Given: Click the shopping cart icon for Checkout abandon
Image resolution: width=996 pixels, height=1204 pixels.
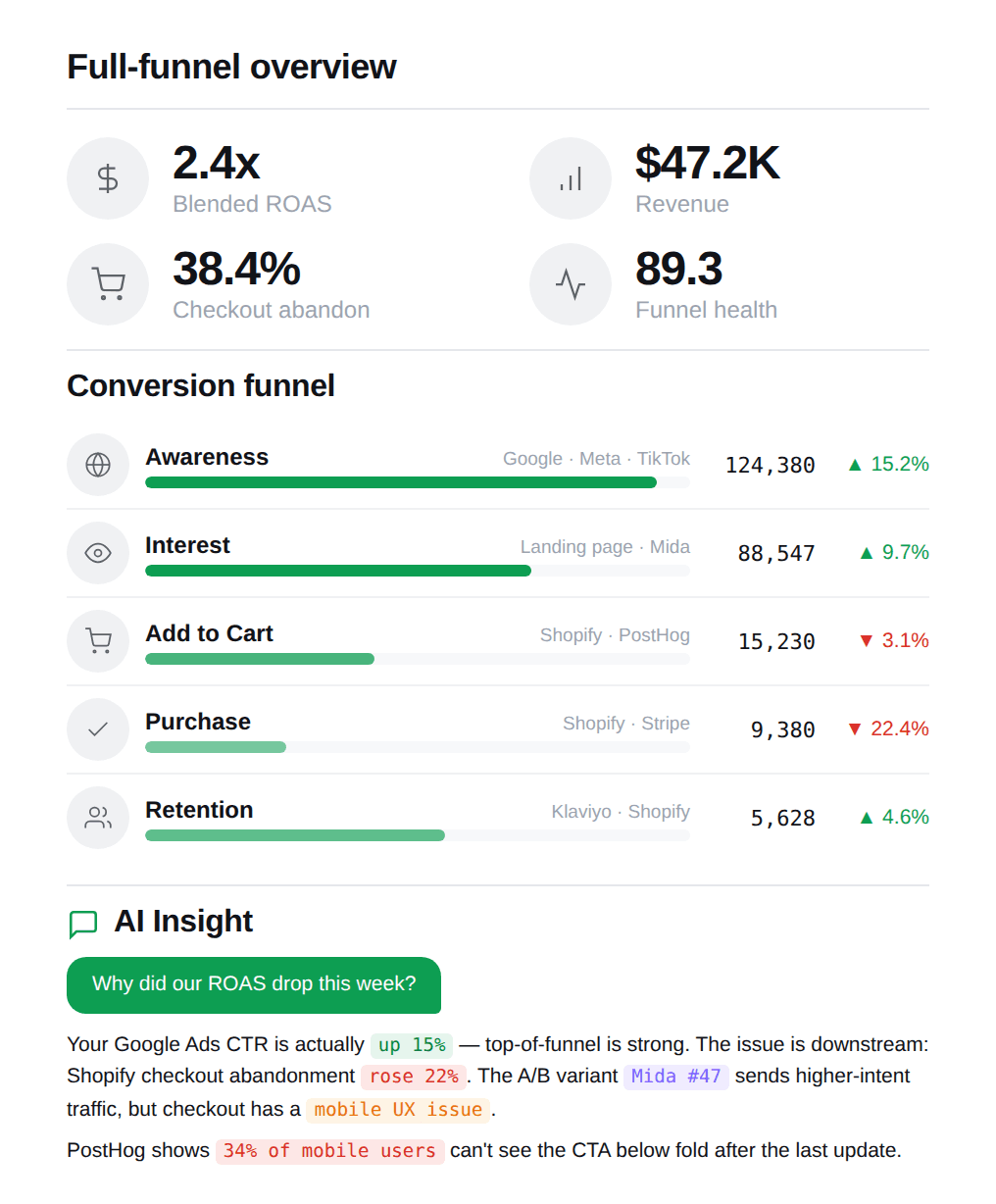Looking at the screenshot, I should [x=108, y=284].
